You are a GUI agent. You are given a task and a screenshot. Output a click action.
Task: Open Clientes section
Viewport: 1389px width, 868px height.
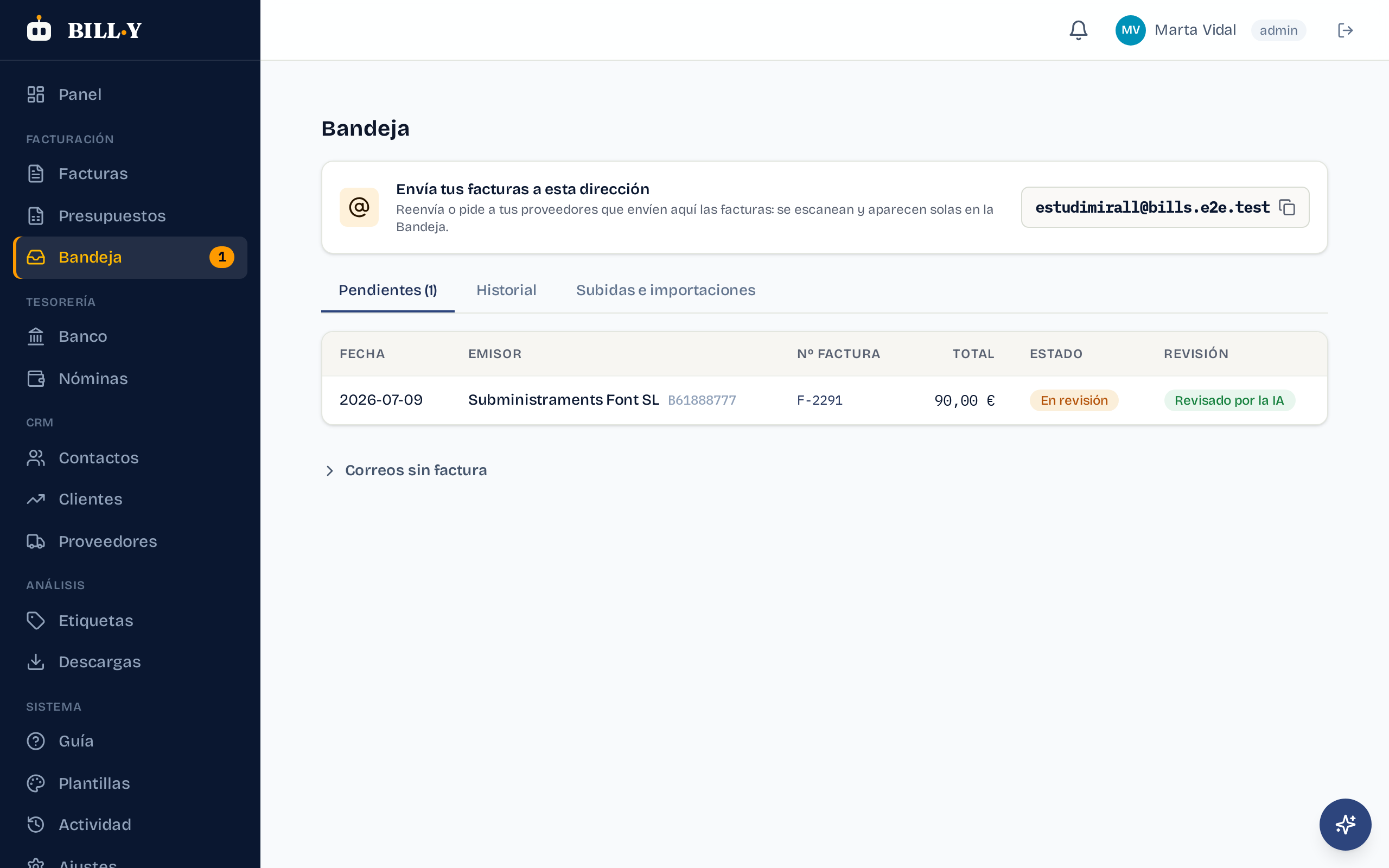[130, 500]
